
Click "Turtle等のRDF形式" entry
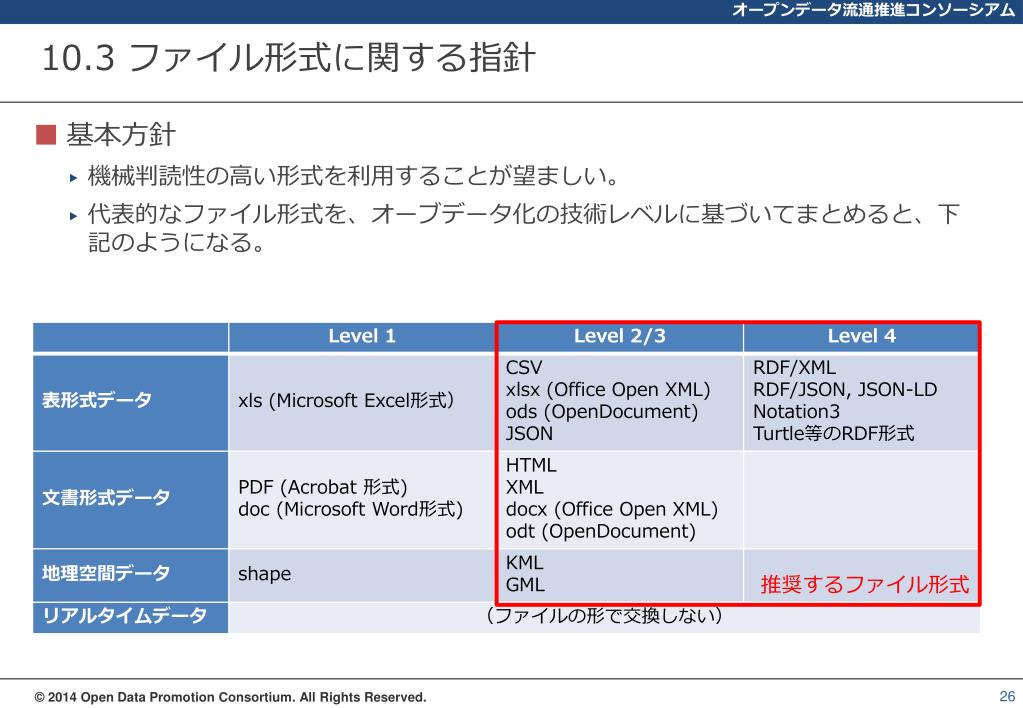tap(833, 433)
